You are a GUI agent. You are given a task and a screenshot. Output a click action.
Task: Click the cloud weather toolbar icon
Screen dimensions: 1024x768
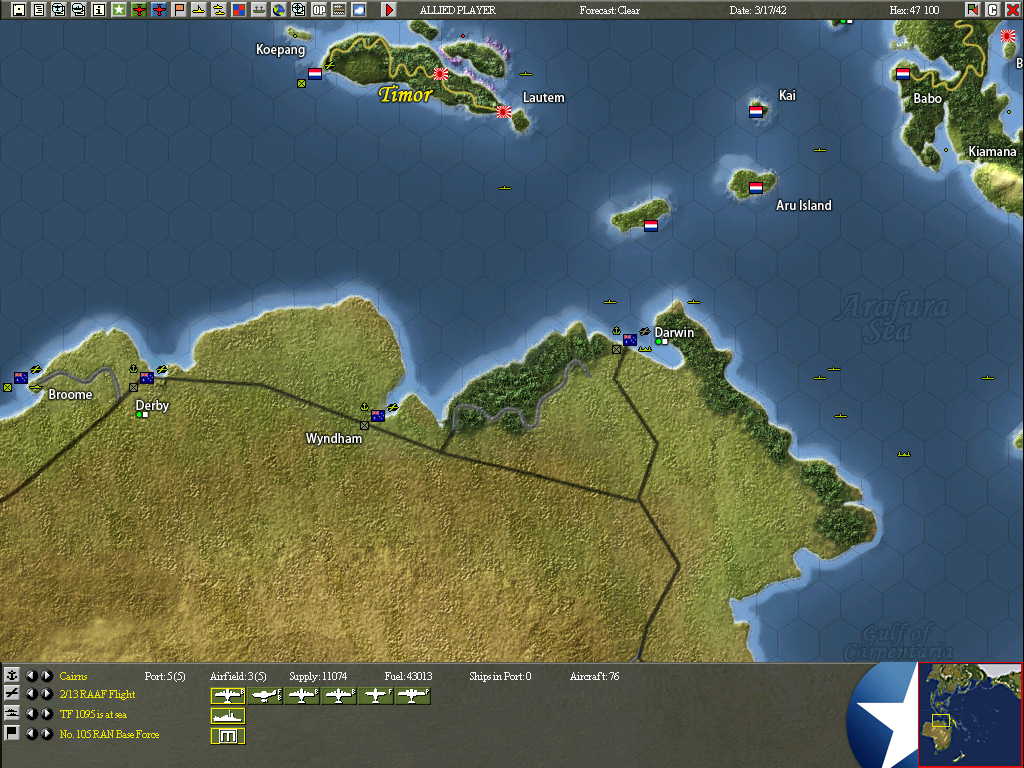[x=359, y=10]
